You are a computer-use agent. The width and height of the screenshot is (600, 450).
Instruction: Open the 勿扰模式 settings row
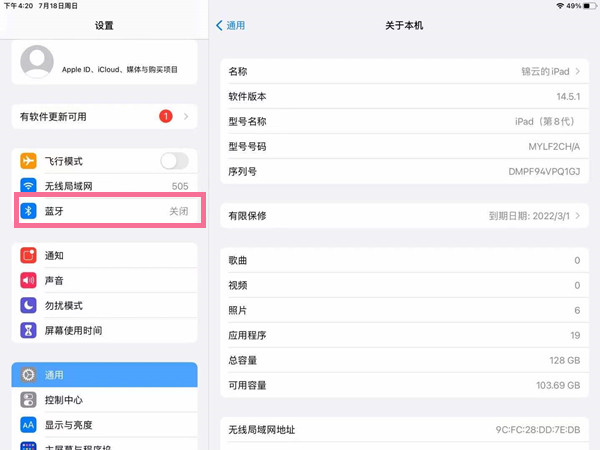click(104, 305)
